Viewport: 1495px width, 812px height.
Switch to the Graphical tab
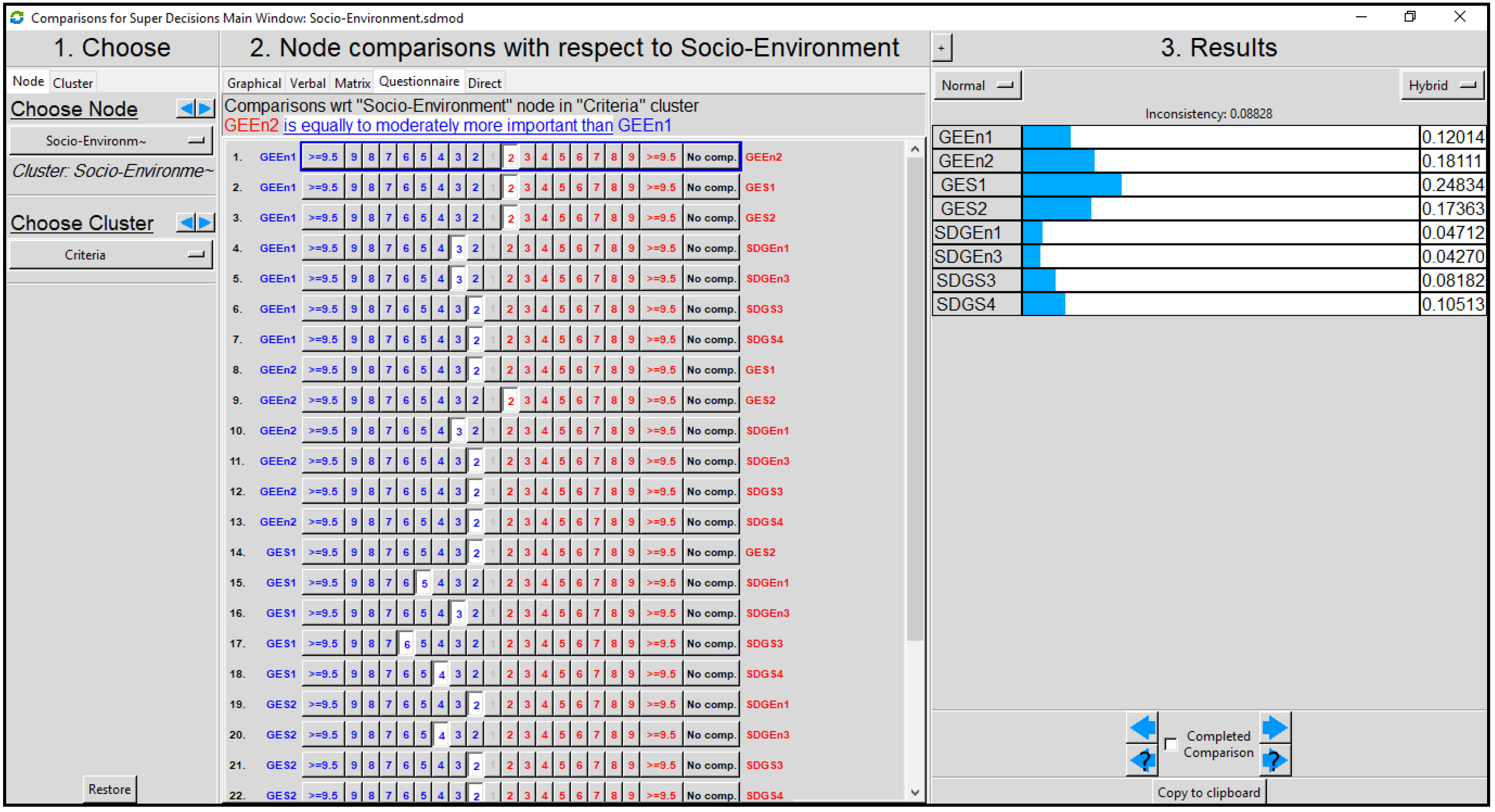click(253, 83)
